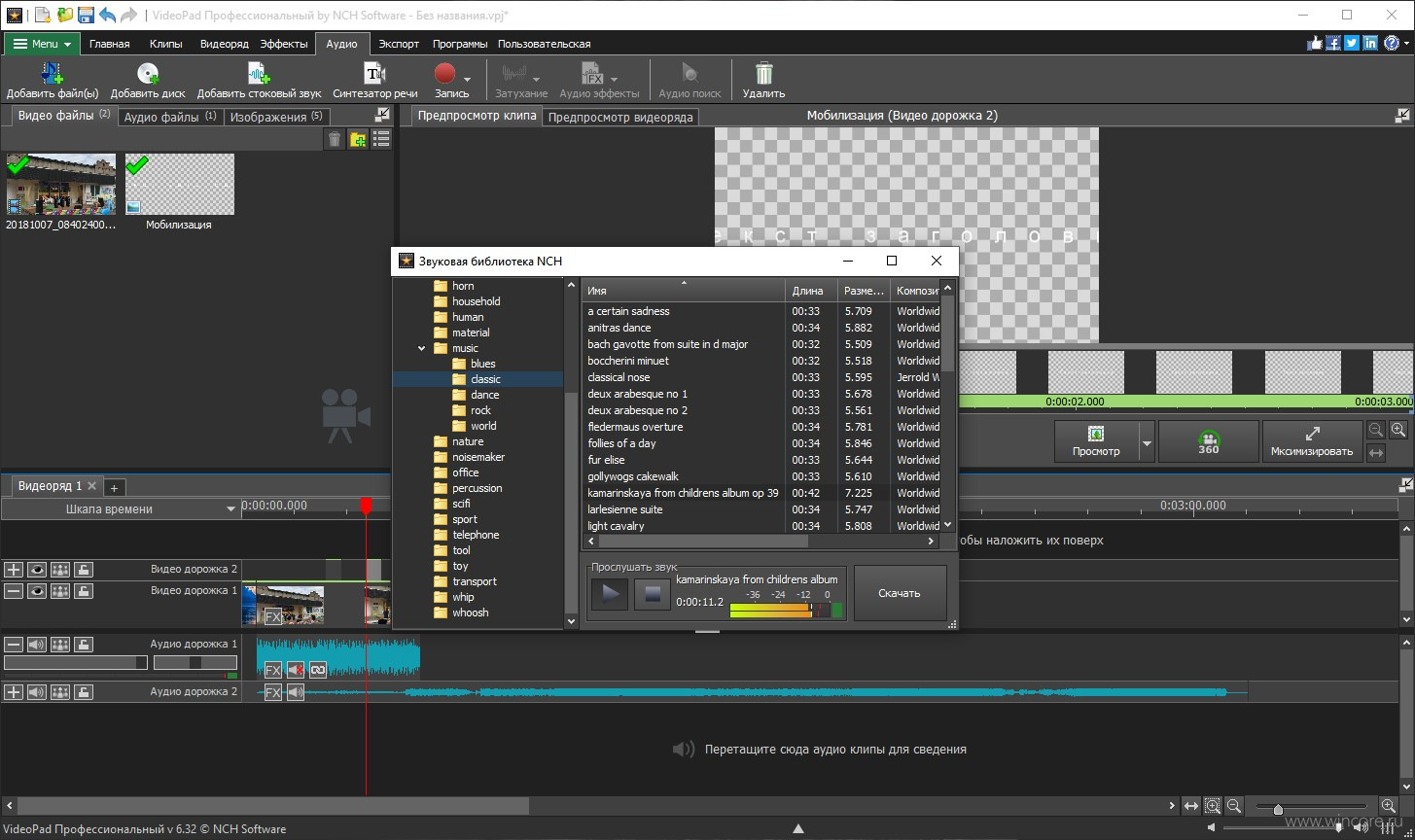
Task: Open FX on Аудио дорожка 1 clip
Action: [273, 669]
